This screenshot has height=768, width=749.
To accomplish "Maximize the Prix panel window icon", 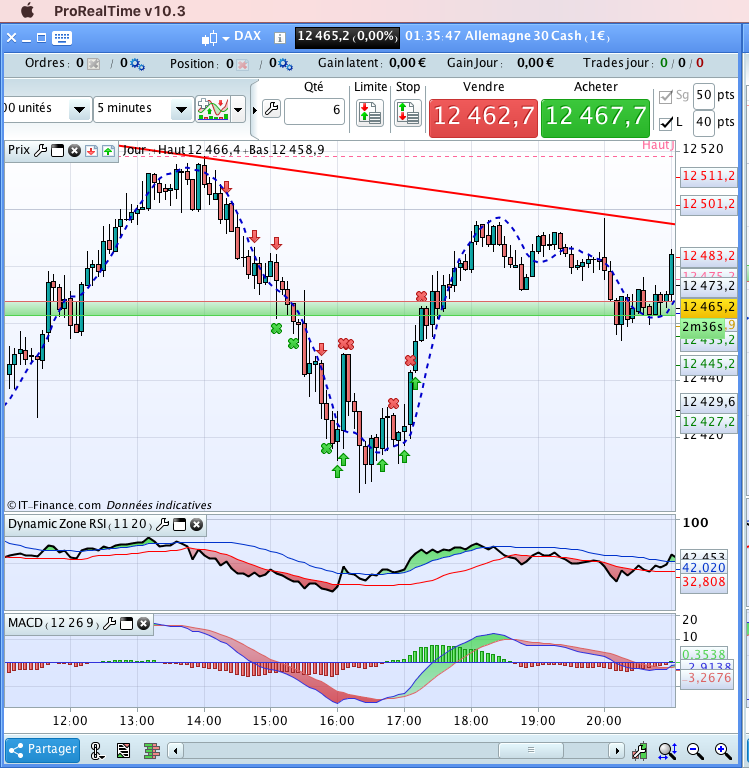I will pos(57,150).
